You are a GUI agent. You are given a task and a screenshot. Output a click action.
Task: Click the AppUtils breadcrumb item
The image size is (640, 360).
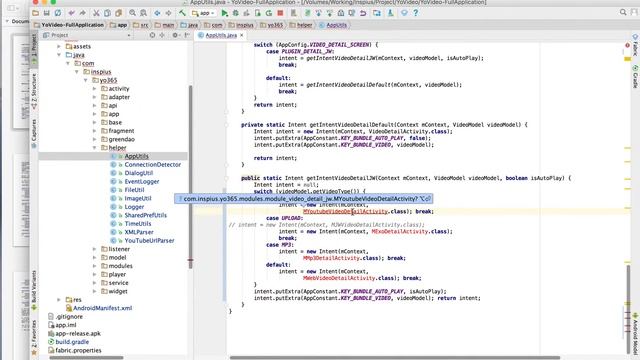point(333,25)
